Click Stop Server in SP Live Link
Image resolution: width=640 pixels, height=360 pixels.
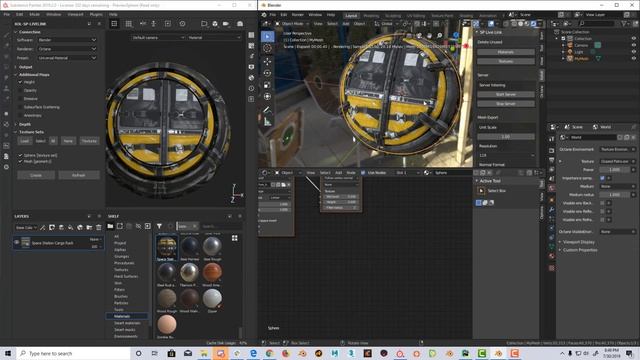(506, 104)
